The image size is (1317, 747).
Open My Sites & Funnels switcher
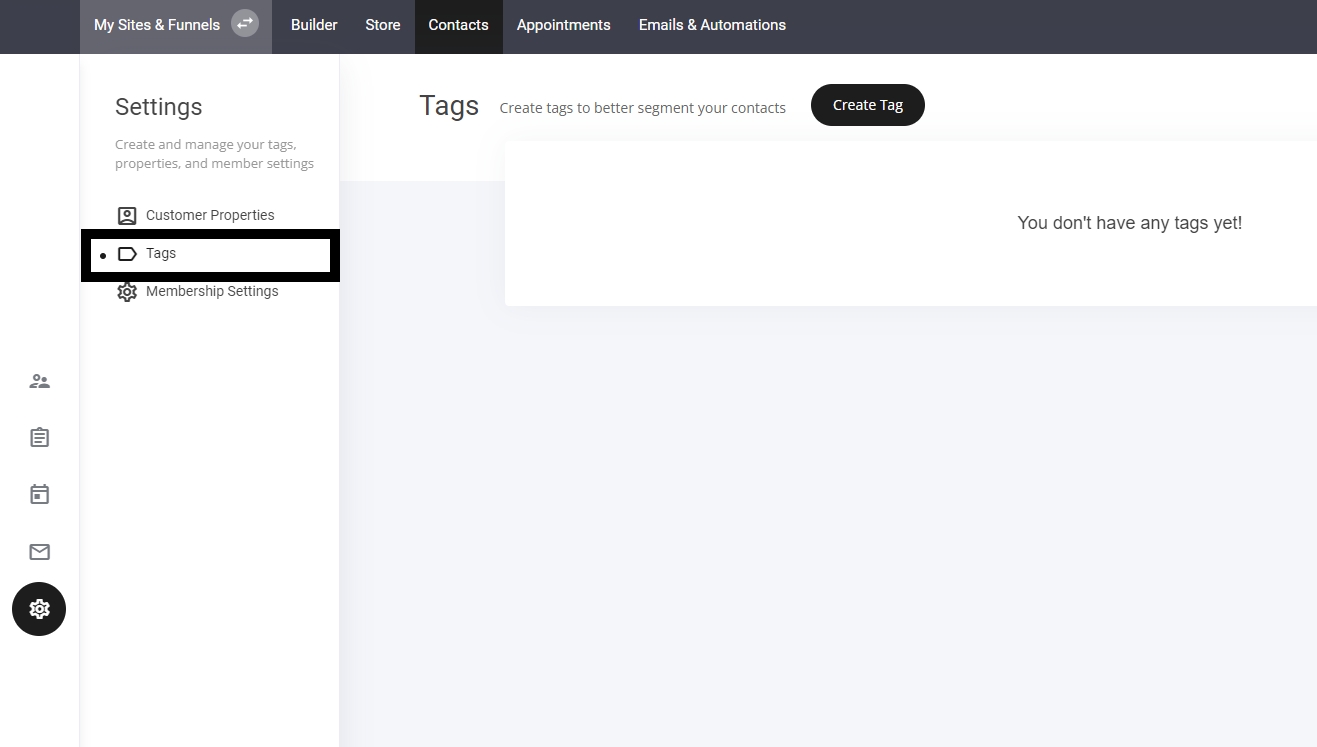pyautogui.click(x=157, y=25)
